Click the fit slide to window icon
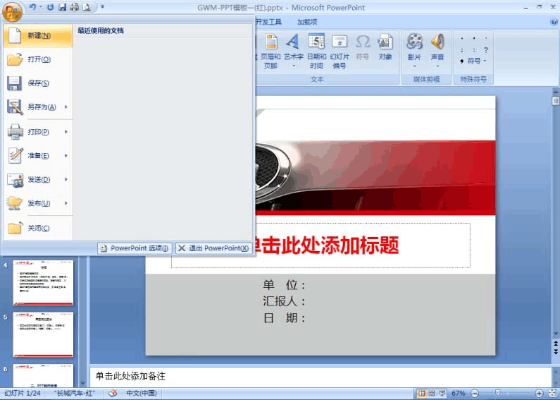 tap(552, 394)
